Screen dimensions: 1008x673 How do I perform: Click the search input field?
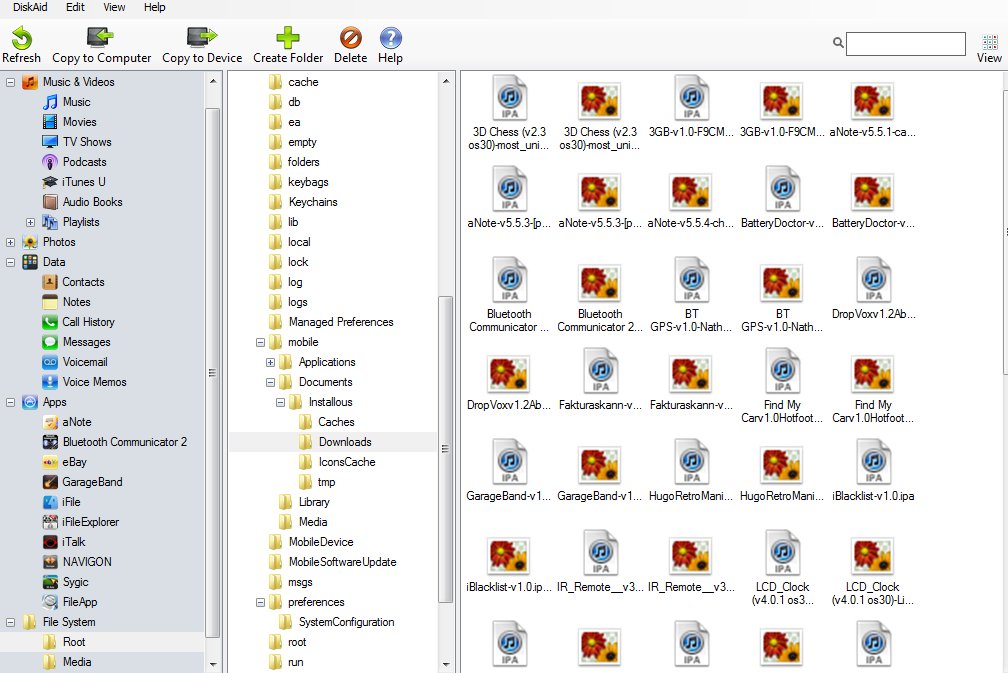[905, 44]
